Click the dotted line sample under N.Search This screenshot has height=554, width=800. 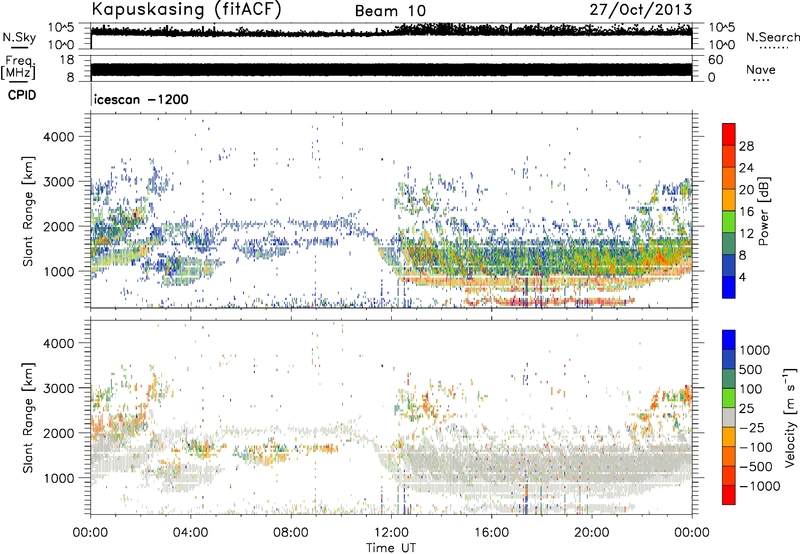[x=773, y=48]
